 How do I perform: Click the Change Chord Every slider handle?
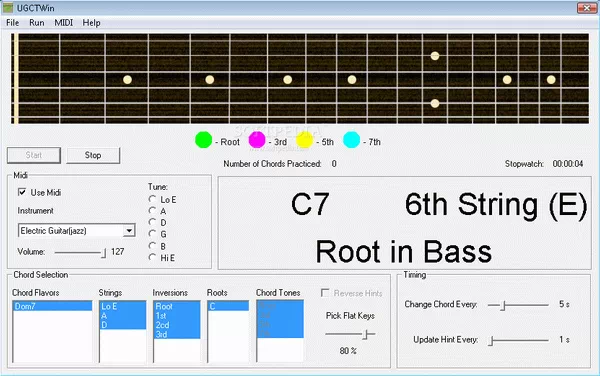click(x=504, y=305)
